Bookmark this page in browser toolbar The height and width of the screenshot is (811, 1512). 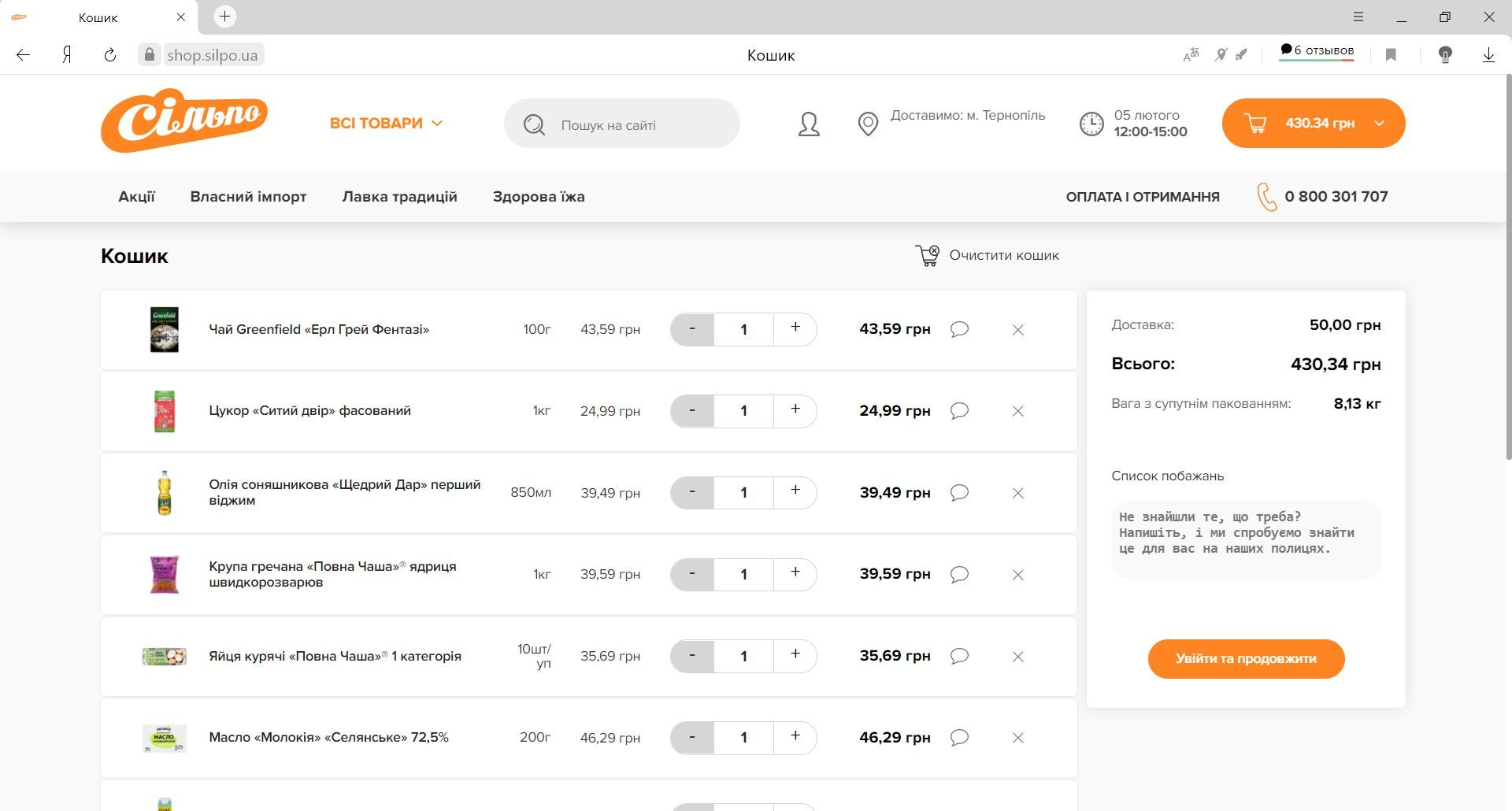click(1391, 55)
